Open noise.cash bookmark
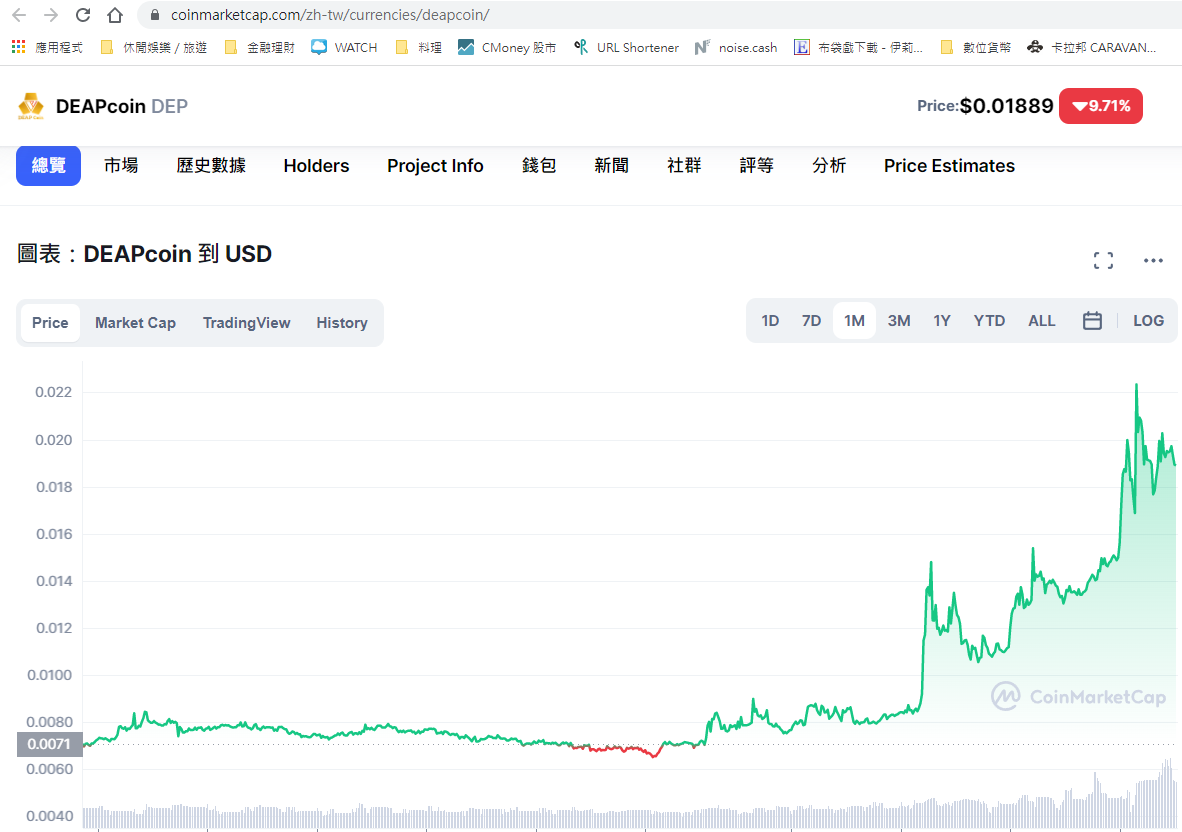Viewport: 1182px width, 832px height. pyautogui.click(x=736, y=47)
